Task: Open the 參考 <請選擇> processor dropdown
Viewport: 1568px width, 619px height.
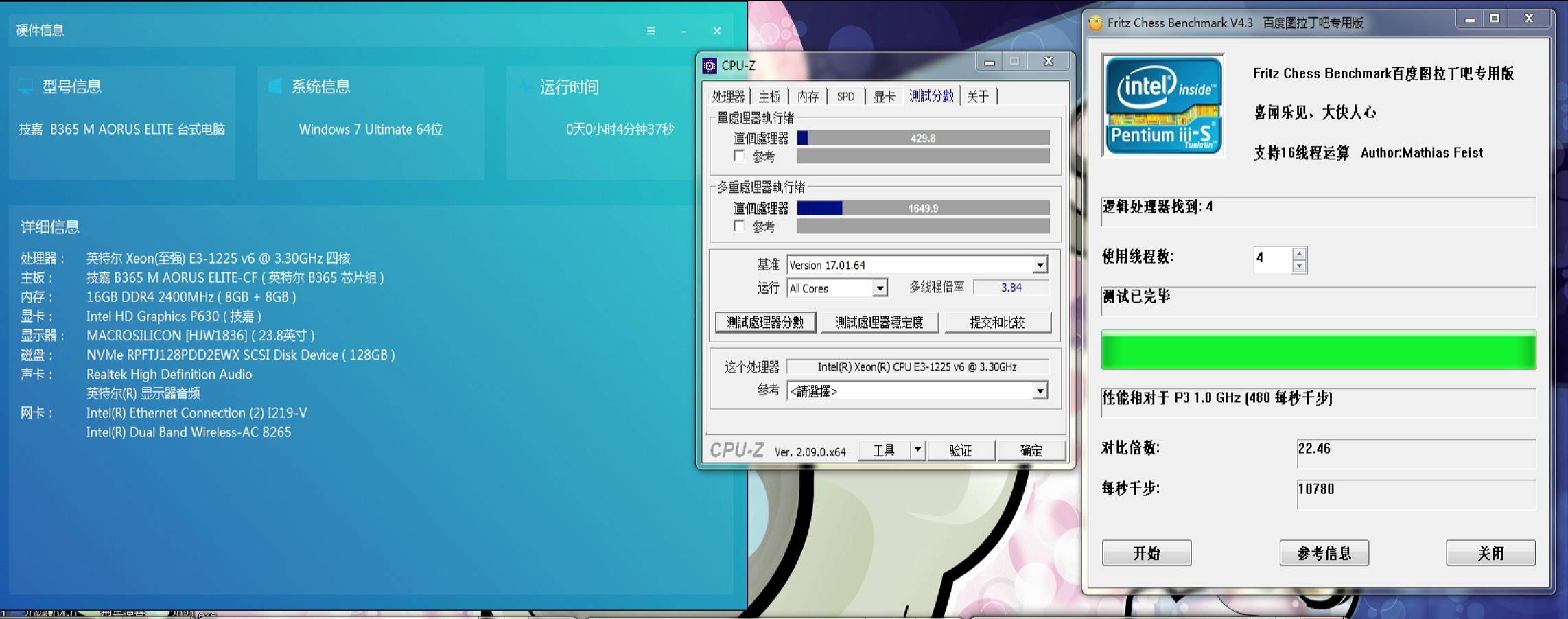Action: point(1040,390)
